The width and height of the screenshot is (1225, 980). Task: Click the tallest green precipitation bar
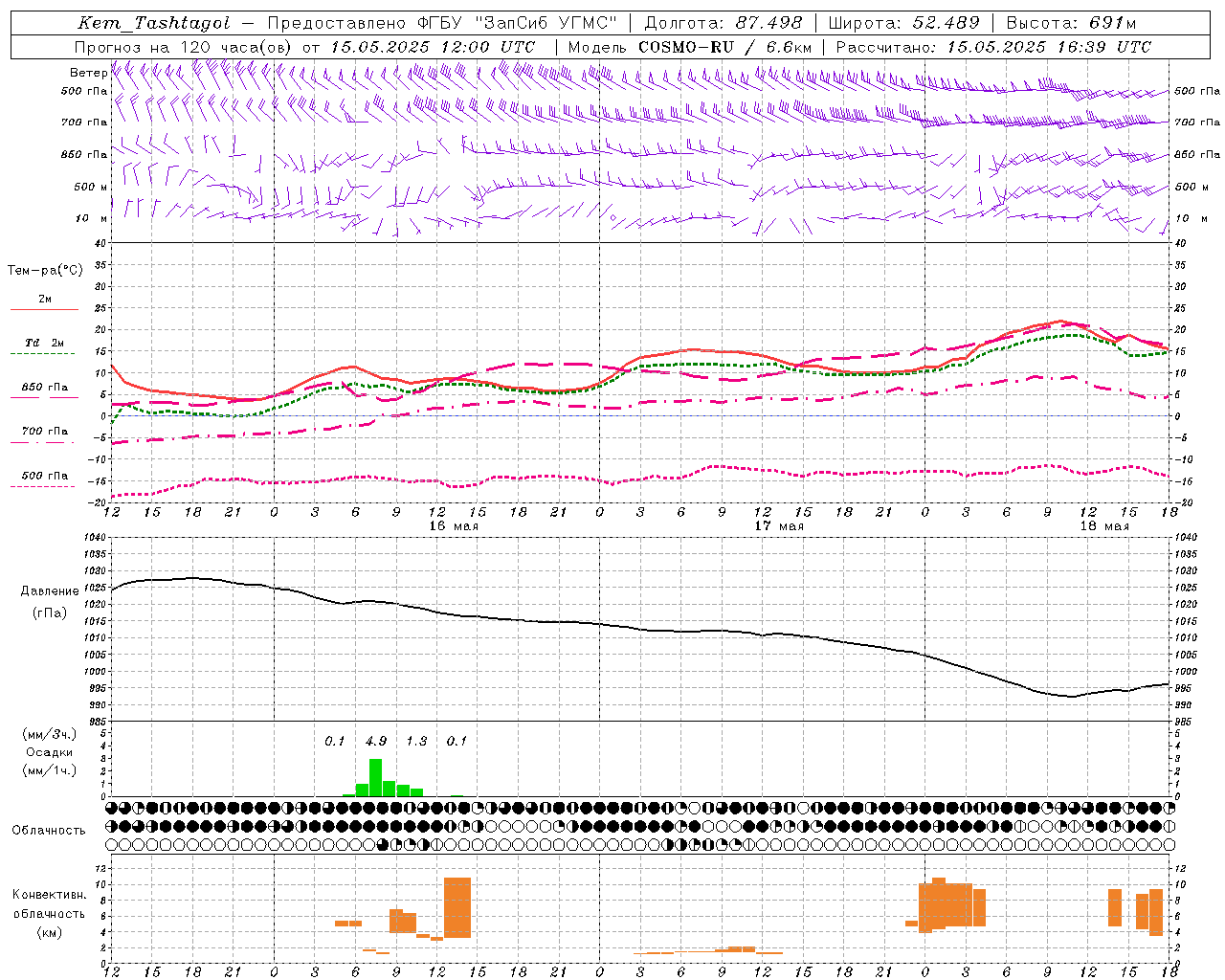[x=376, y=777]
